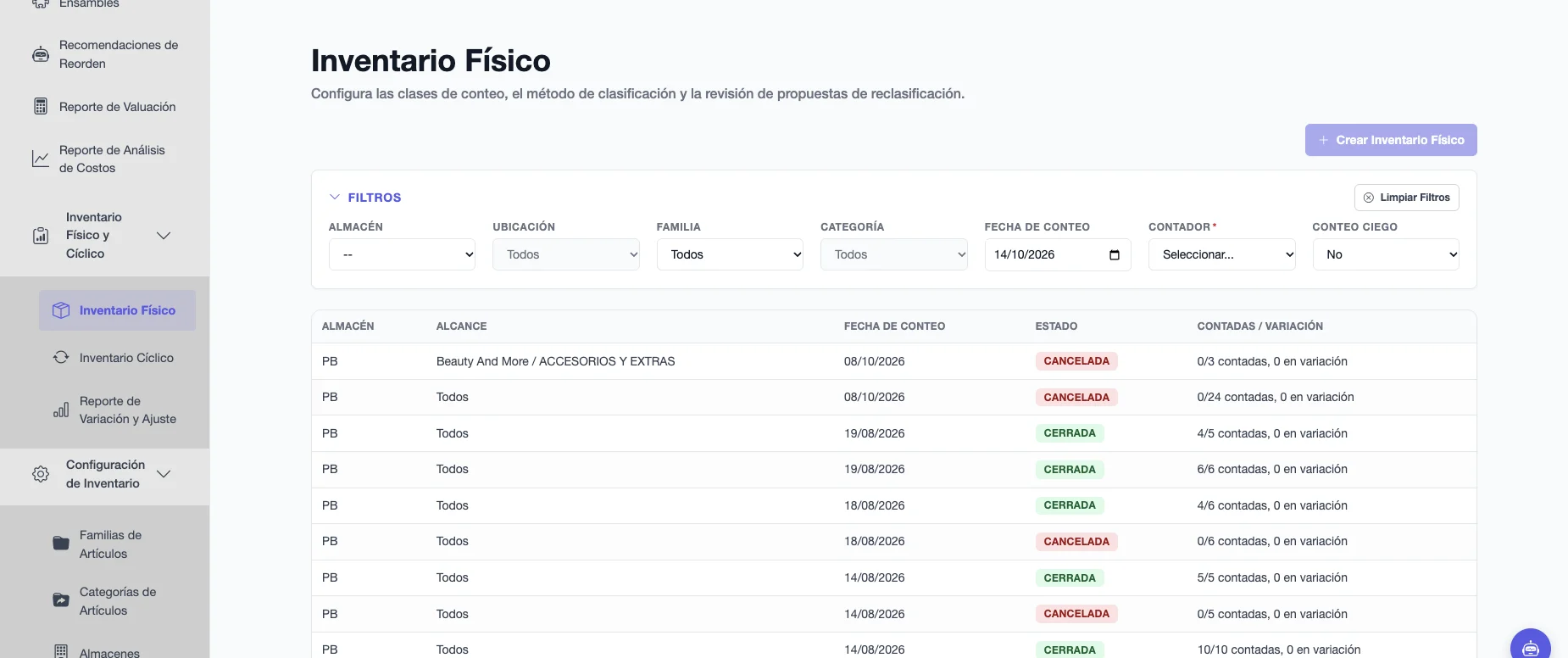Click the Limpiar Filtros button
This screenshot has width=1568, height=658.
(1407, 198)
